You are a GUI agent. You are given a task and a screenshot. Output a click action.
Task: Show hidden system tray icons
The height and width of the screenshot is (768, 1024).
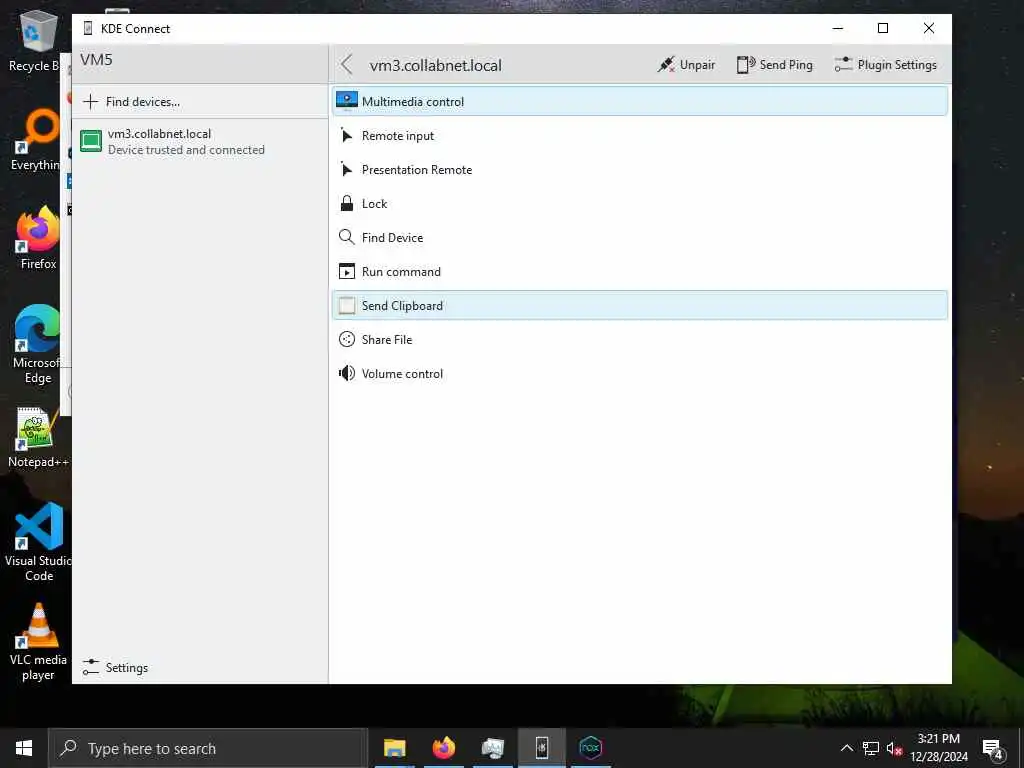846,748
